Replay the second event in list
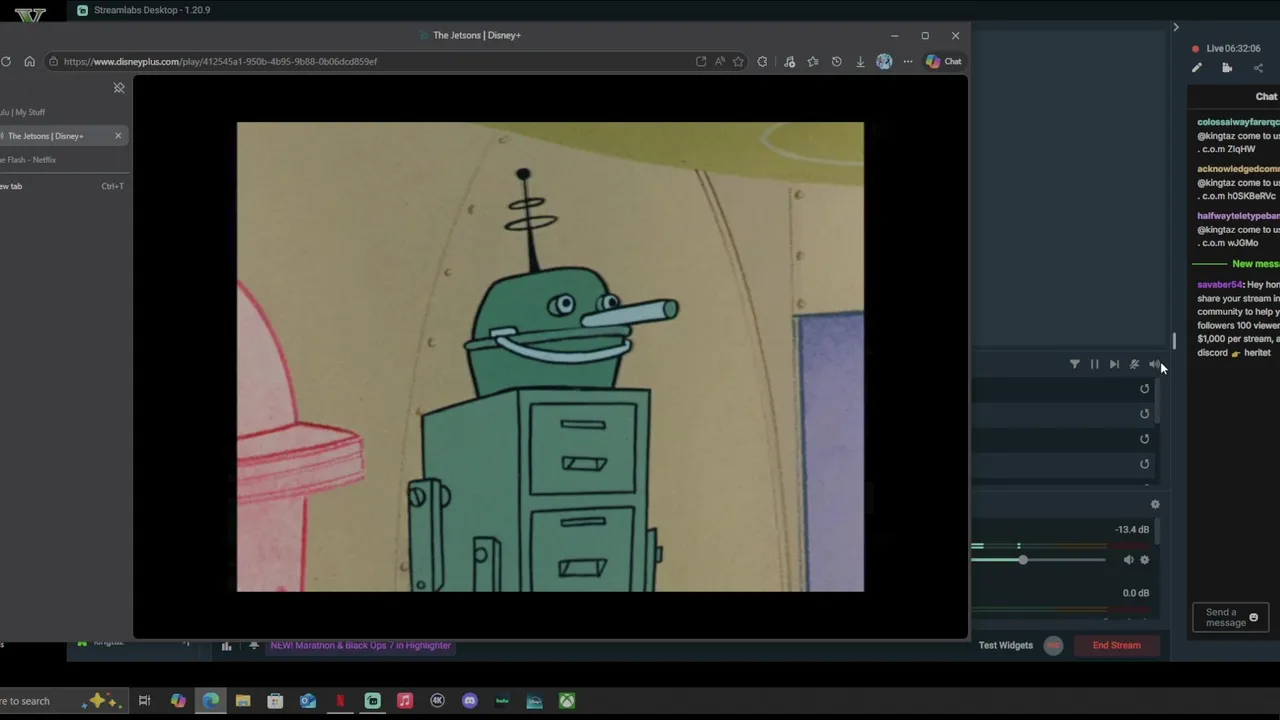The image size is (1280, 720). (1145, 414)
